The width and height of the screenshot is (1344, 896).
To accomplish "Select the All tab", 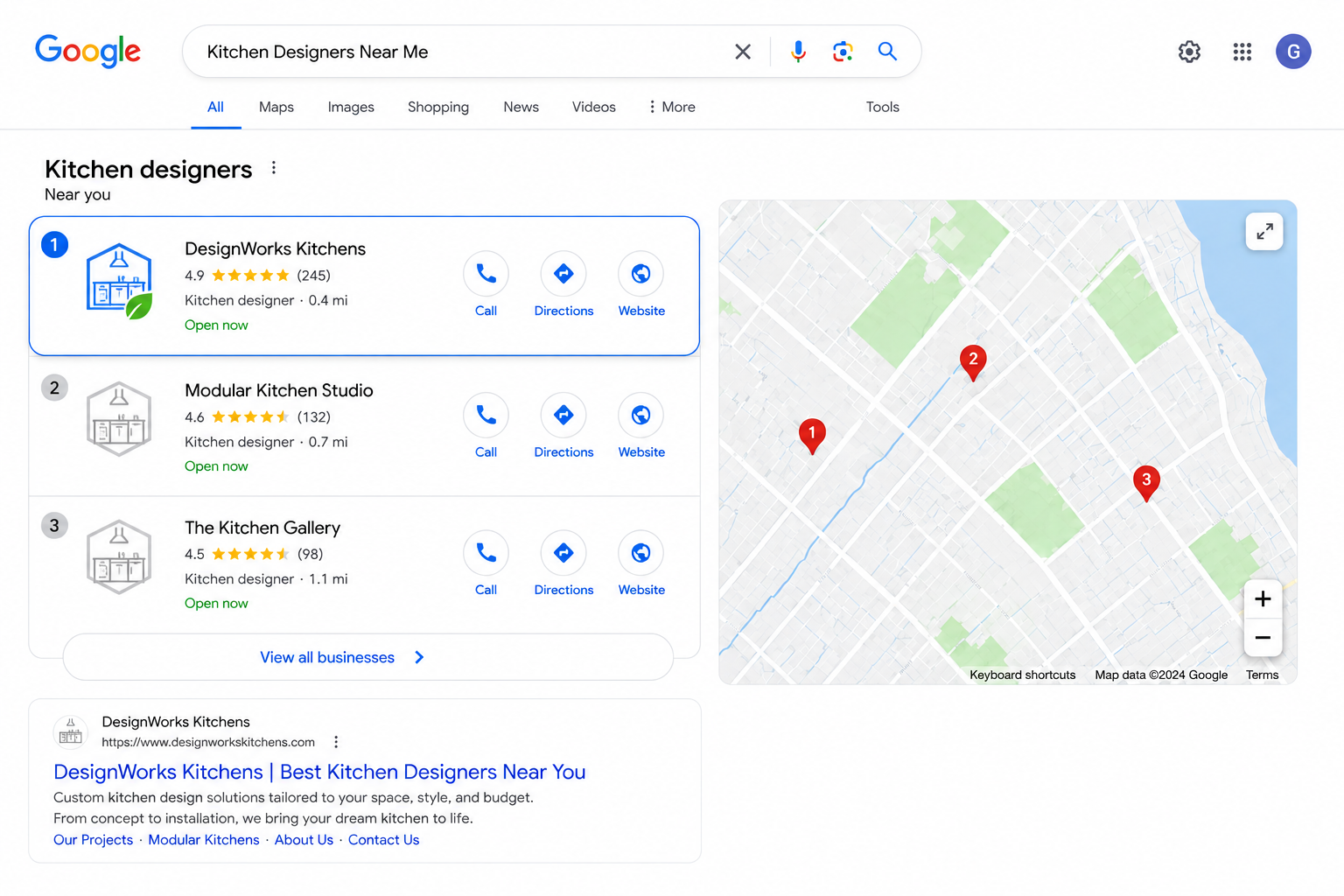I will click(x=215, y=107).
